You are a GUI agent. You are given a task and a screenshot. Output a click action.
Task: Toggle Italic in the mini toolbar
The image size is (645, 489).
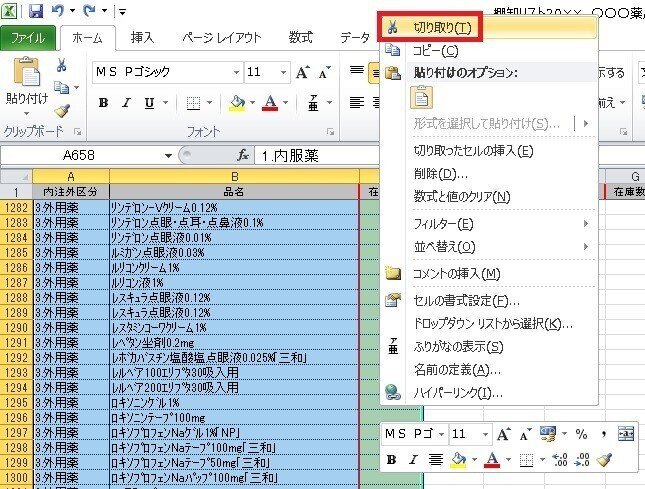coord(413,459)
